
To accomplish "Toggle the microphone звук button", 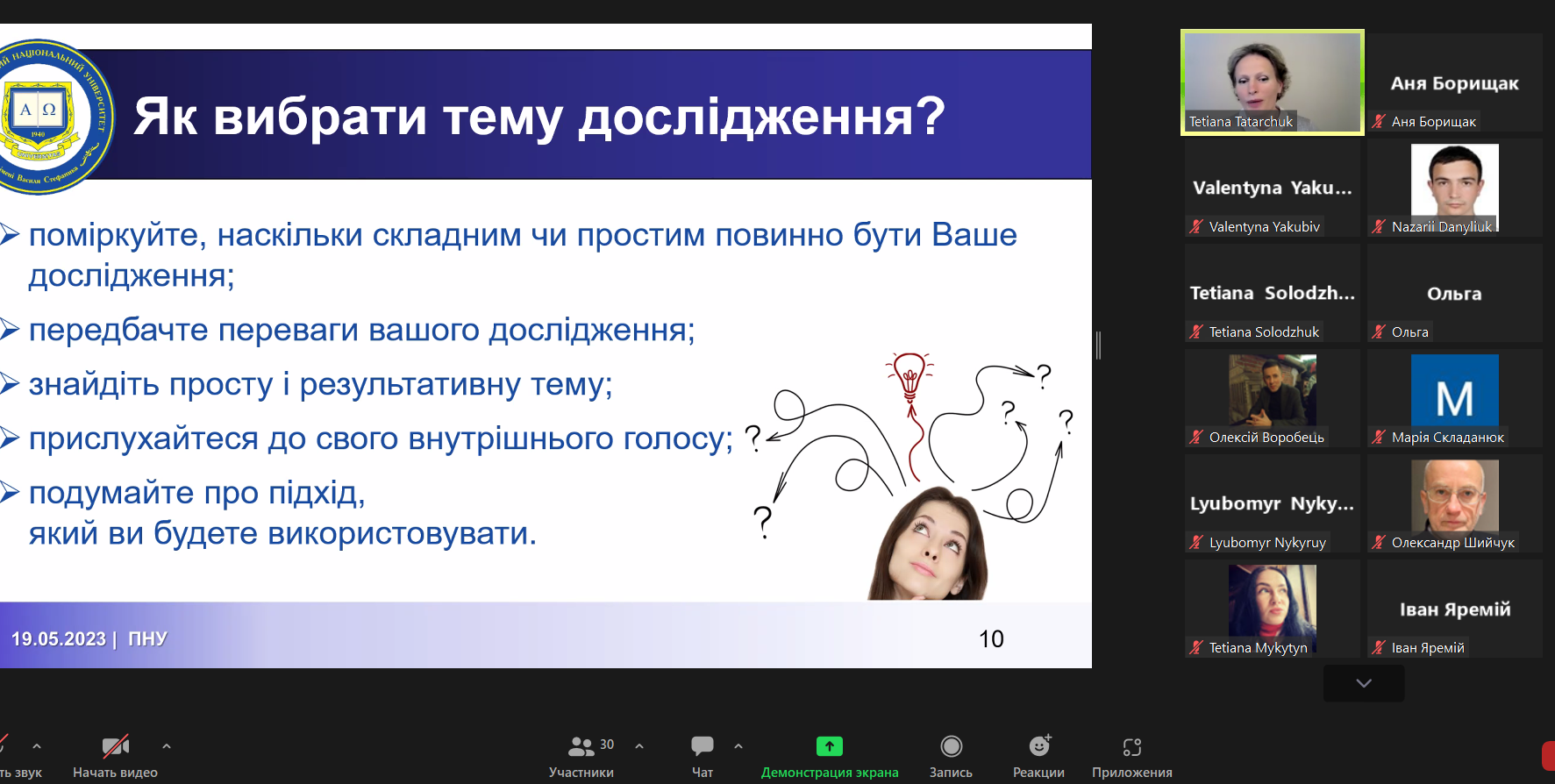I will pyautogui.click(x=9, y=756).
